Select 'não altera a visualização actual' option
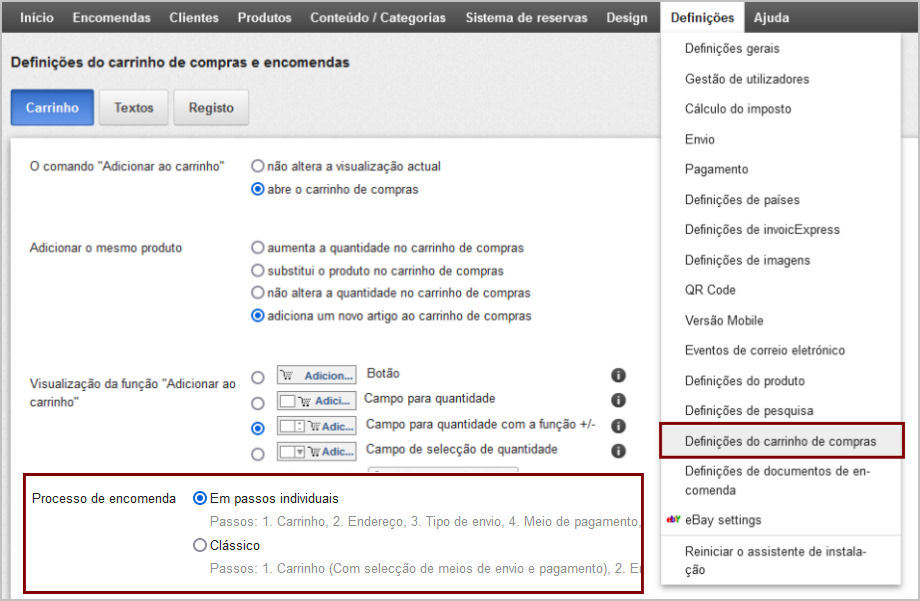Screen dimensions: 920x601 257,166
